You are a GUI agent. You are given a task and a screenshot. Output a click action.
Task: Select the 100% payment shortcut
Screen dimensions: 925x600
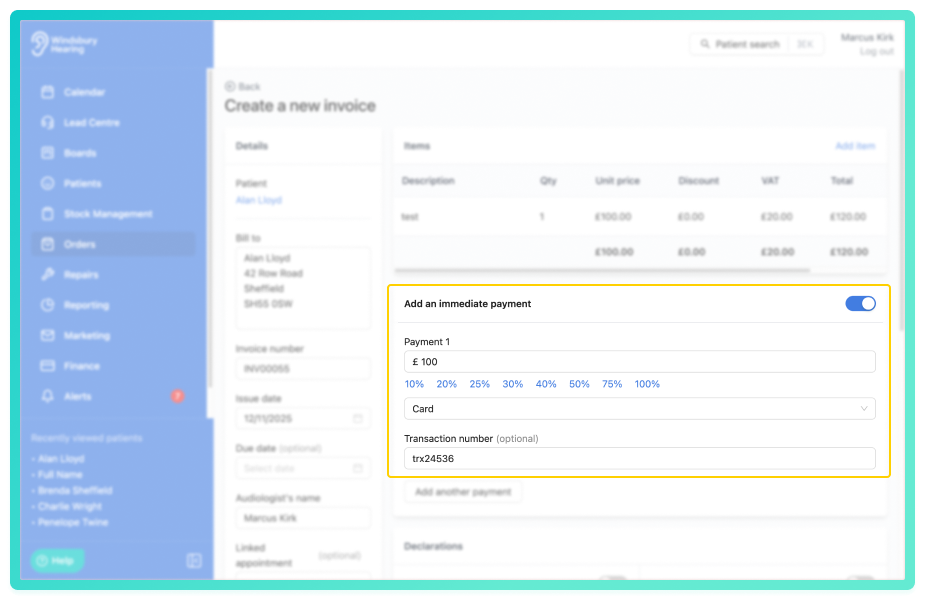pos(647,384)
